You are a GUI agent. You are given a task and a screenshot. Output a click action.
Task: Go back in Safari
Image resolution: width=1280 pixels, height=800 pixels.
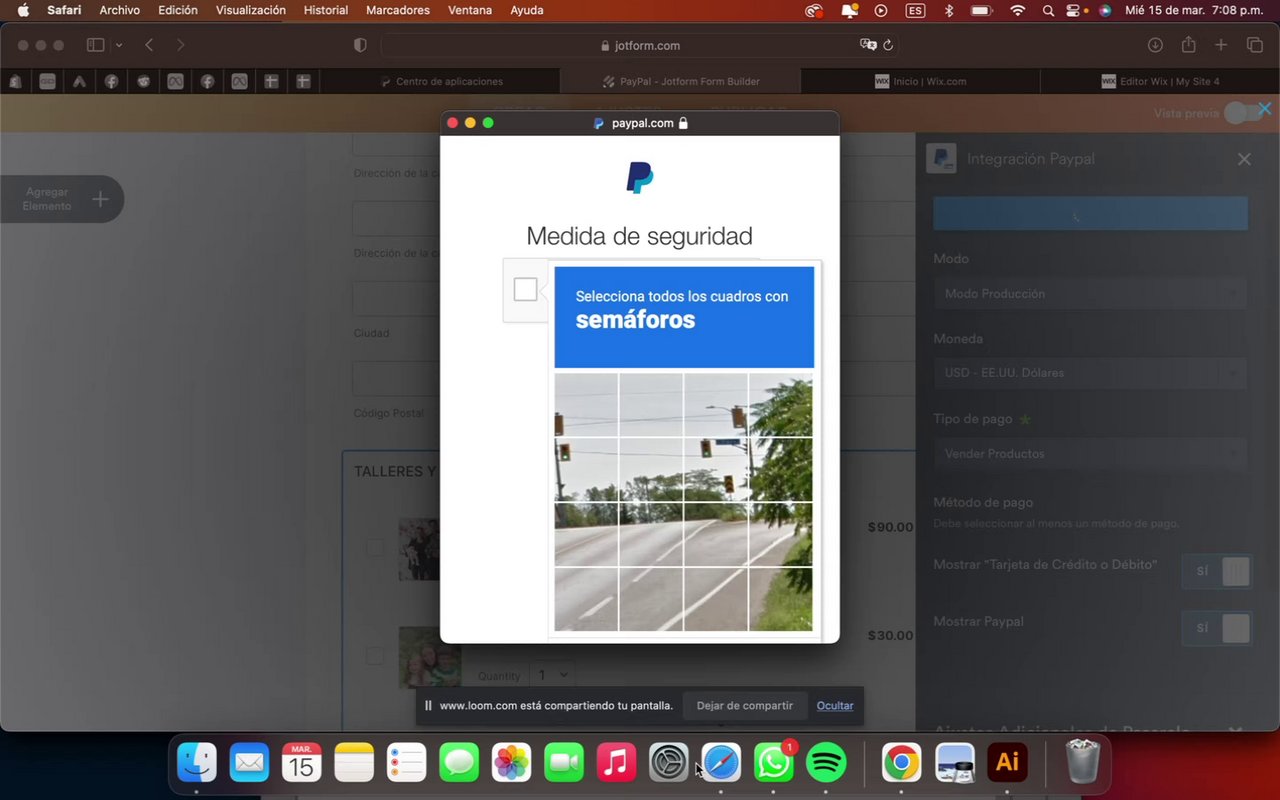point(149,45)
